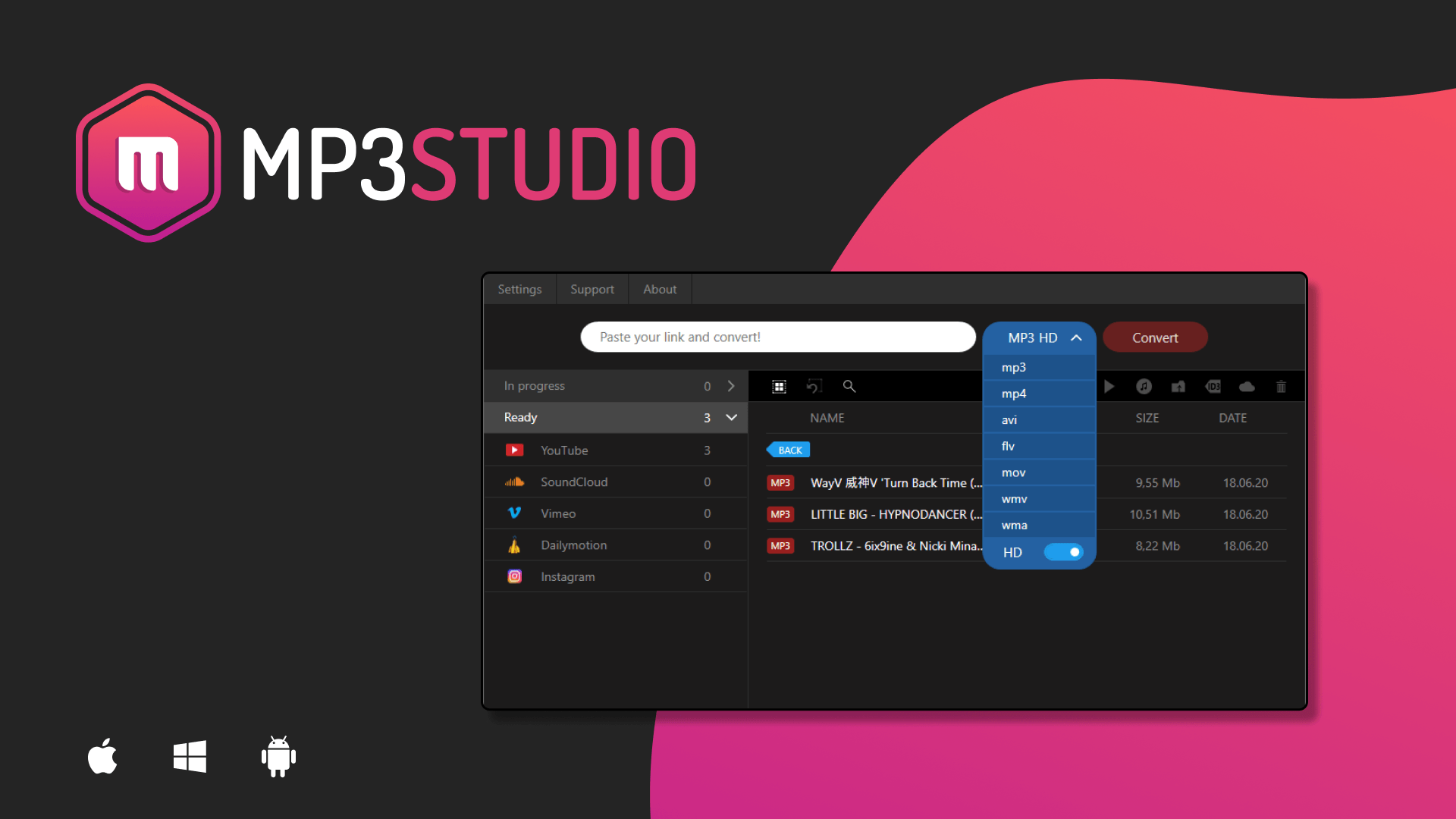This screenshot has height=819, width=1456.
Task: Click the In progress label
Action: 535,386
